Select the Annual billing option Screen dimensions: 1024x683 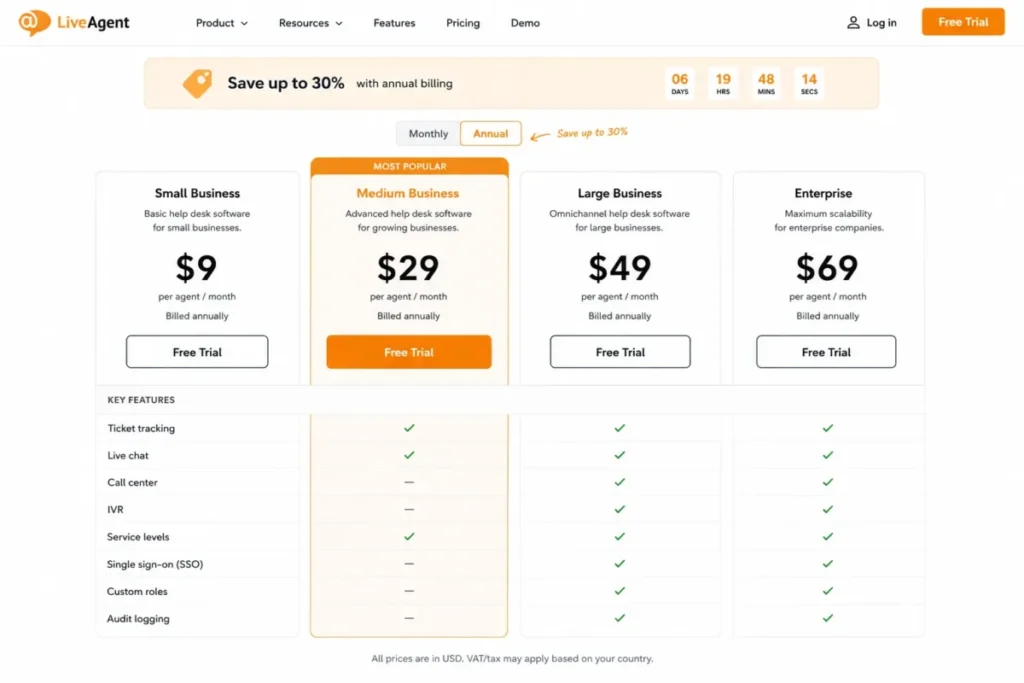click(490, 133)
